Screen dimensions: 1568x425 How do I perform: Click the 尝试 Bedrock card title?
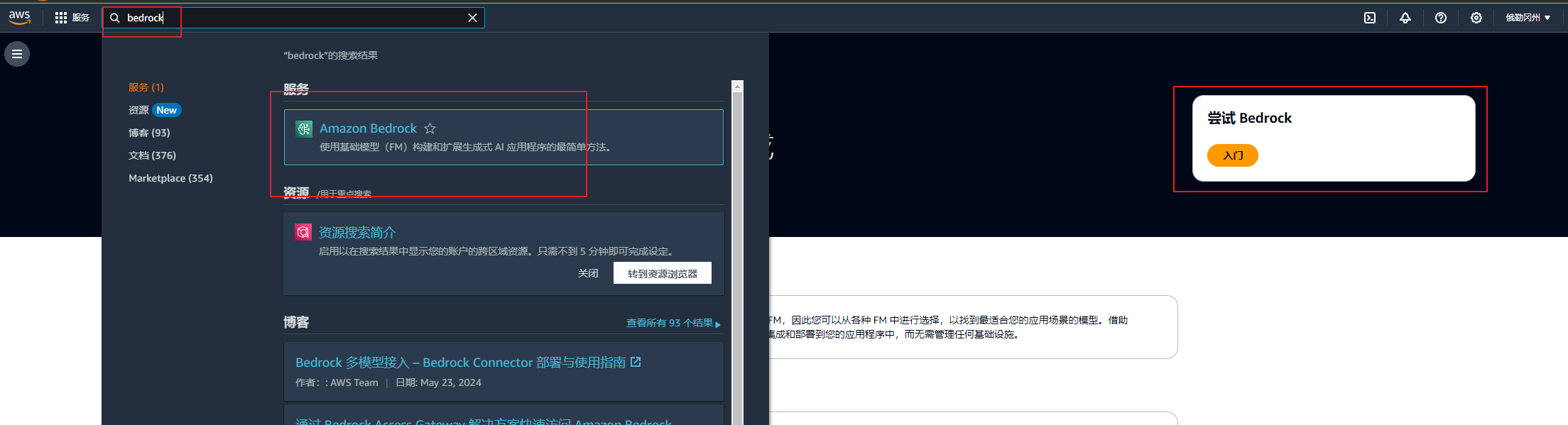(x=1250, y=118)
